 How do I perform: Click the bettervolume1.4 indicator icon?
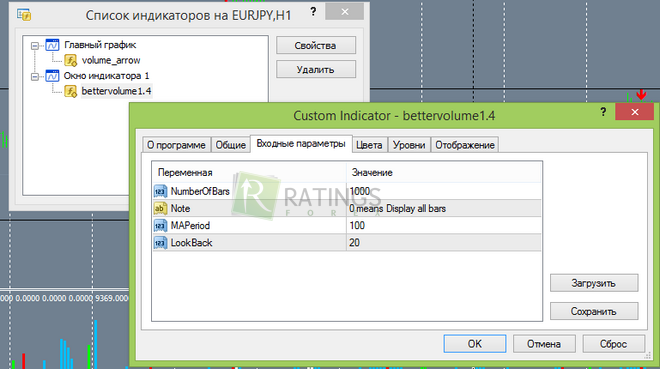click(70, 91)
